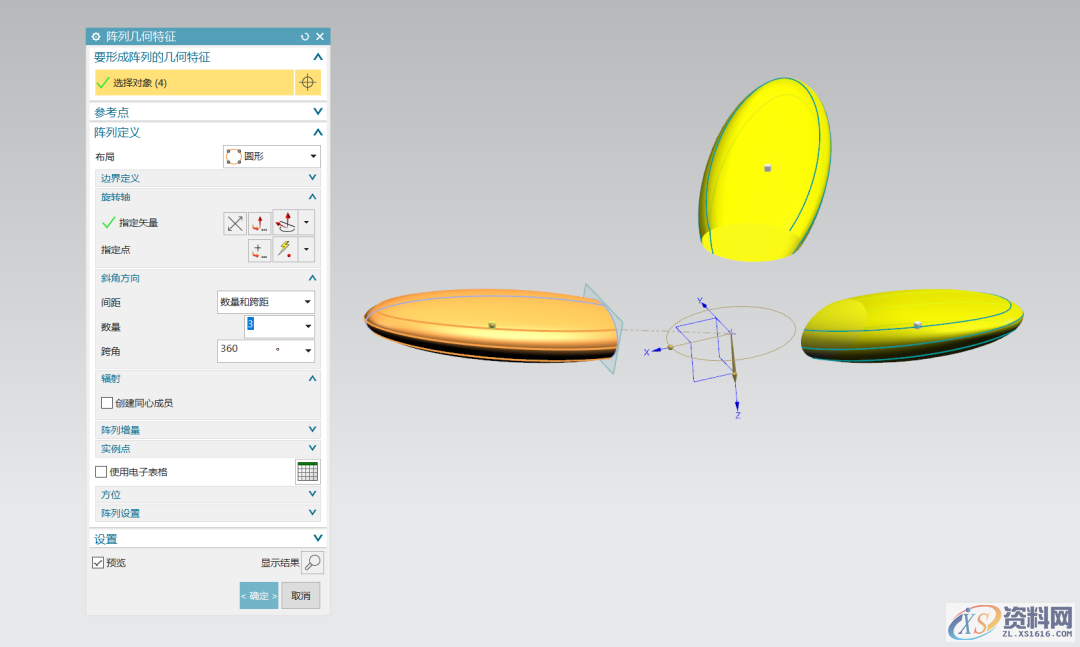This screenshot has width=1080, height=647.
Task: Click the inferred vector axis icon
Action: 286,223
